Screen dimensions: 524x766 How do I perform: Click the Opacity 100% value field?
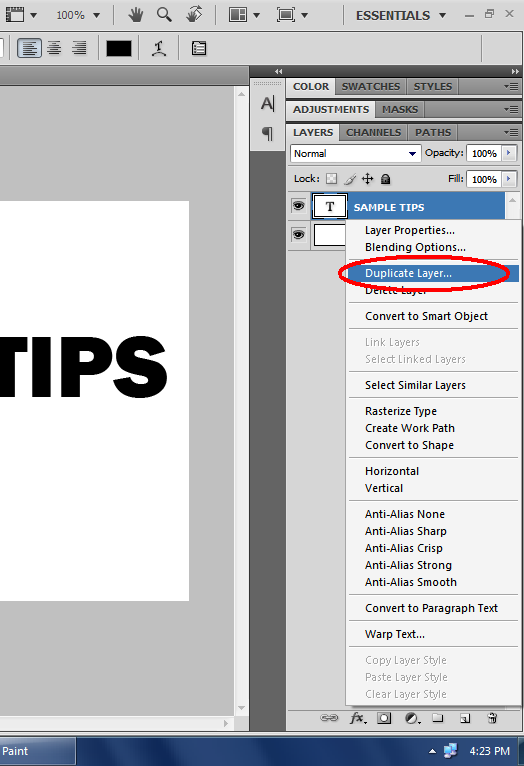click(484, 153)
